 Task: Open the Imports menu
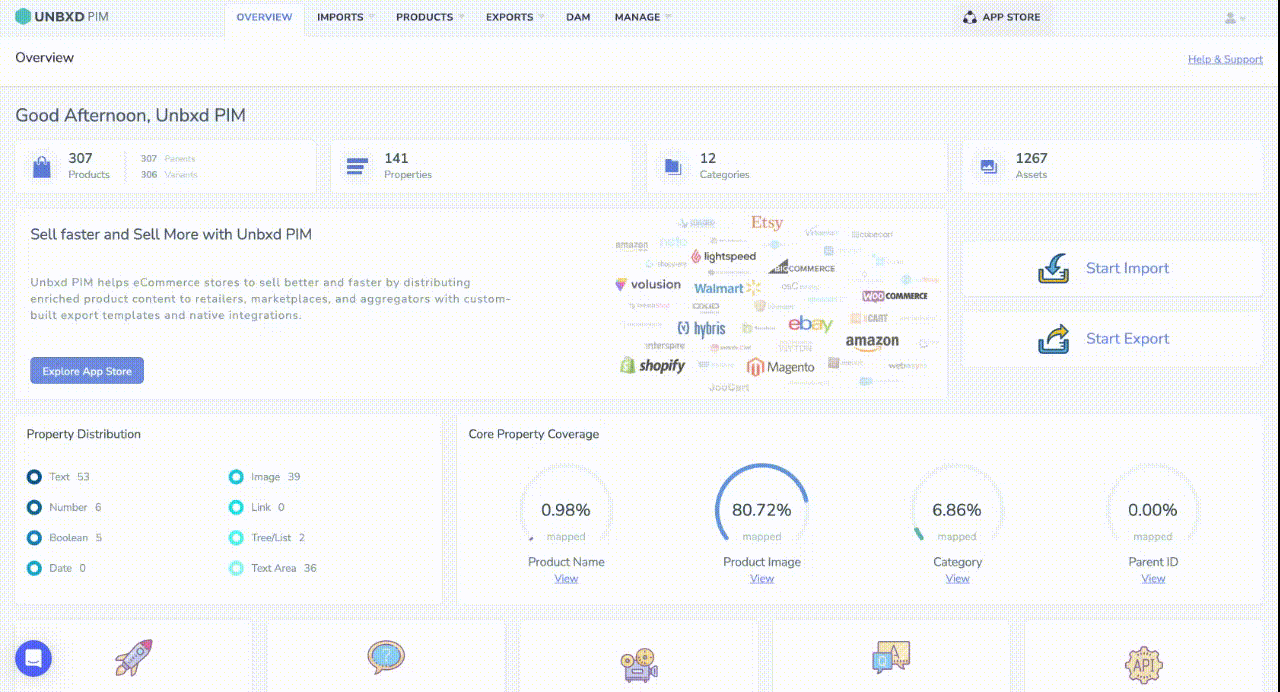click(x=340, y=18)
